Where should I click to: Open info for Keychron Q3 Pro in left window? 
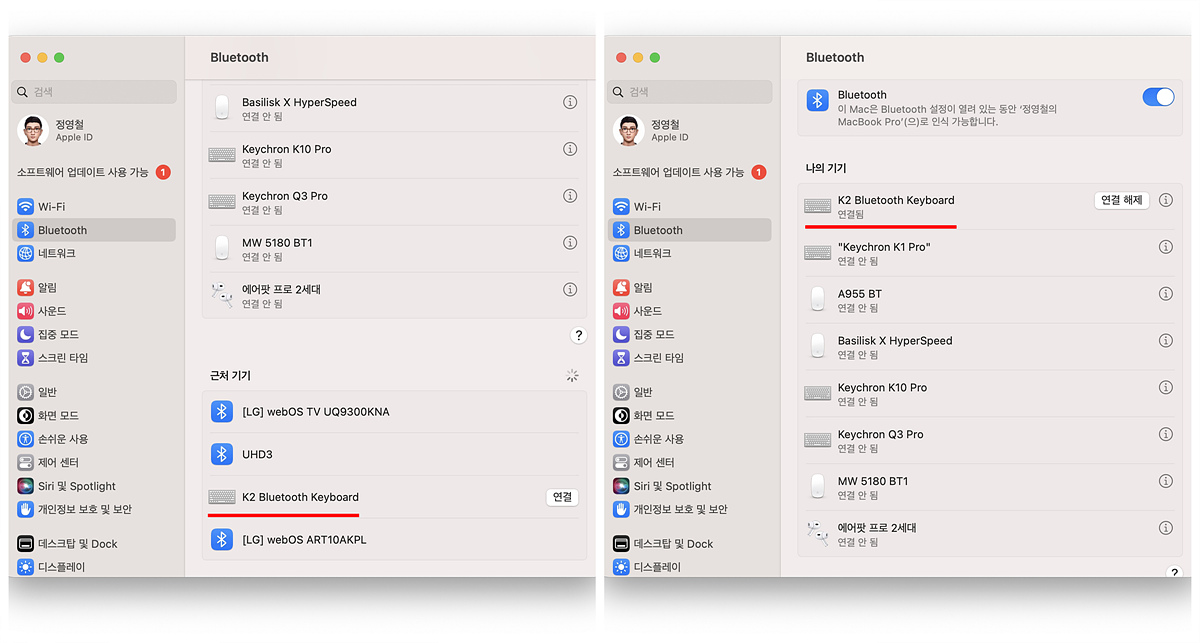(x=570, y=196)
